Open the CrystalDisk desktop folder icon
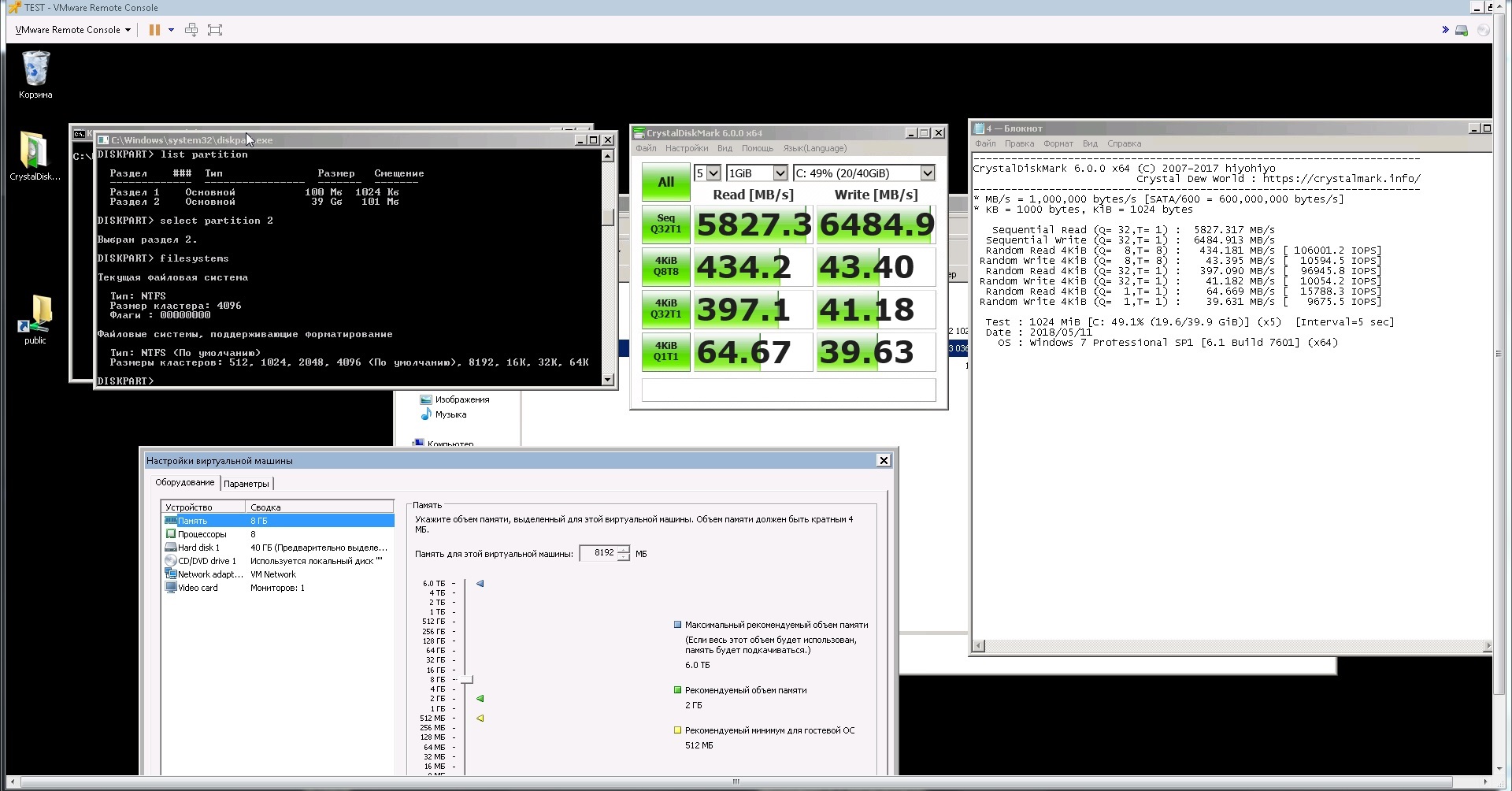Viewport: 1512px width, 791px height. 35,155
